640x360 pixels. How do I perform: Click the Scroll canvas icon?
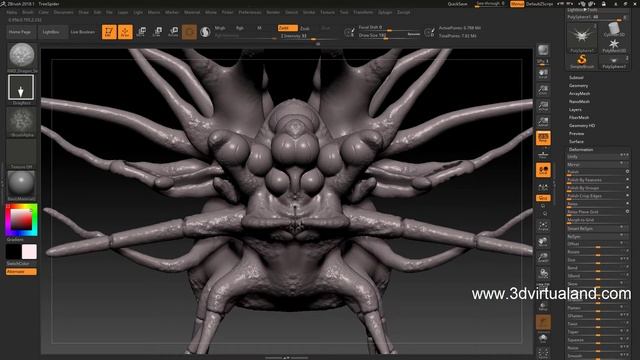(543, 73)
